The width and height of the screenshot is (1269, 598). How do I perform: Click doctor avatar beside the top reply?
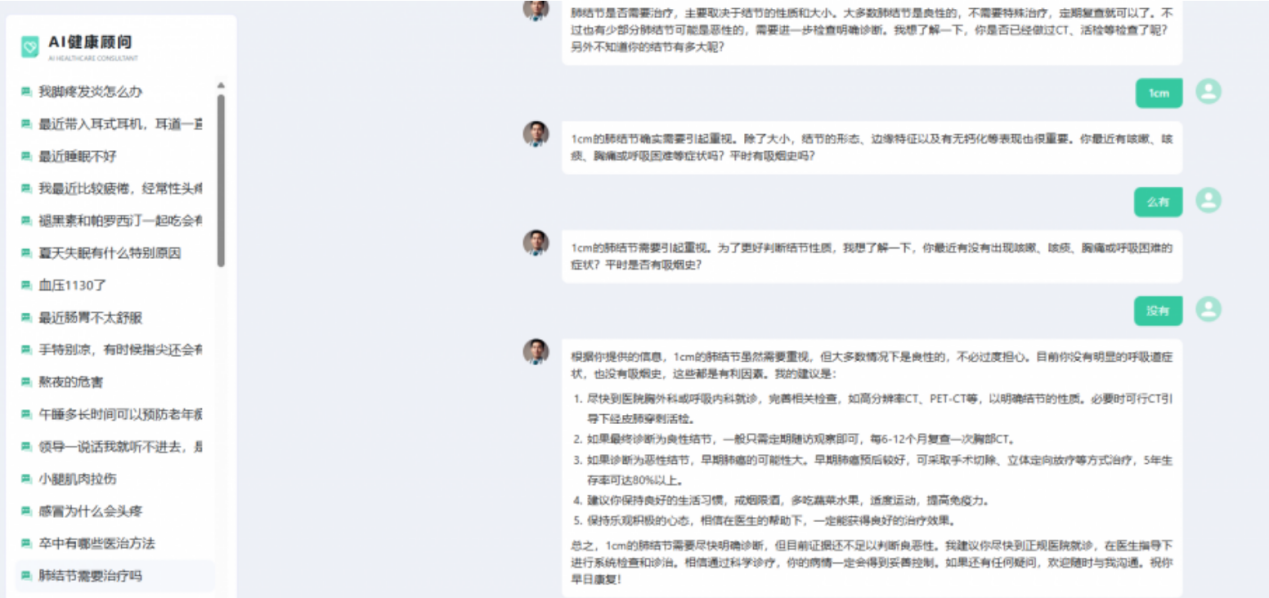pyautogui.click(x=536, y=8)
